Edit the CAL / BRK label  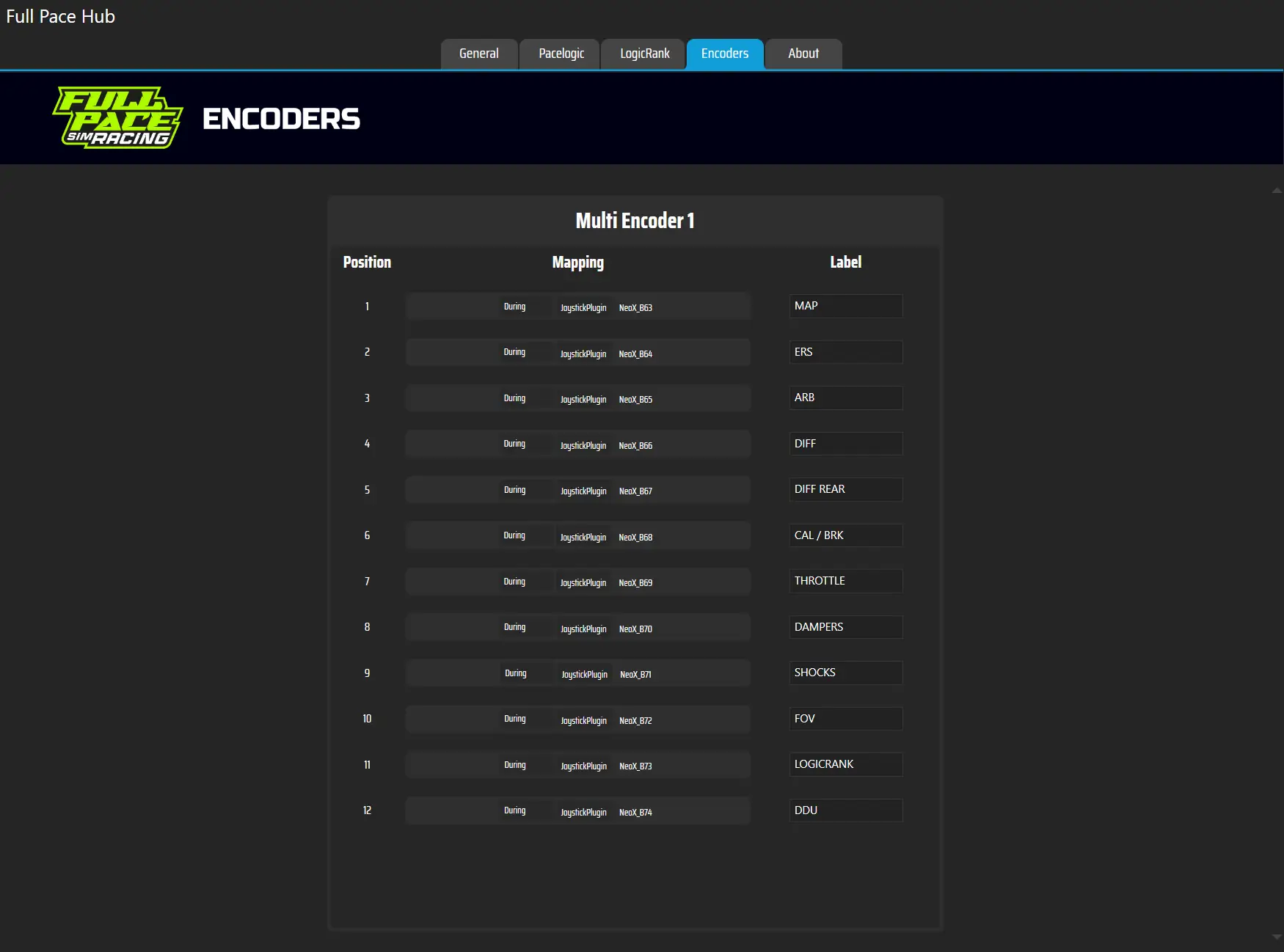pyautogui.click(x=845, y=535)
